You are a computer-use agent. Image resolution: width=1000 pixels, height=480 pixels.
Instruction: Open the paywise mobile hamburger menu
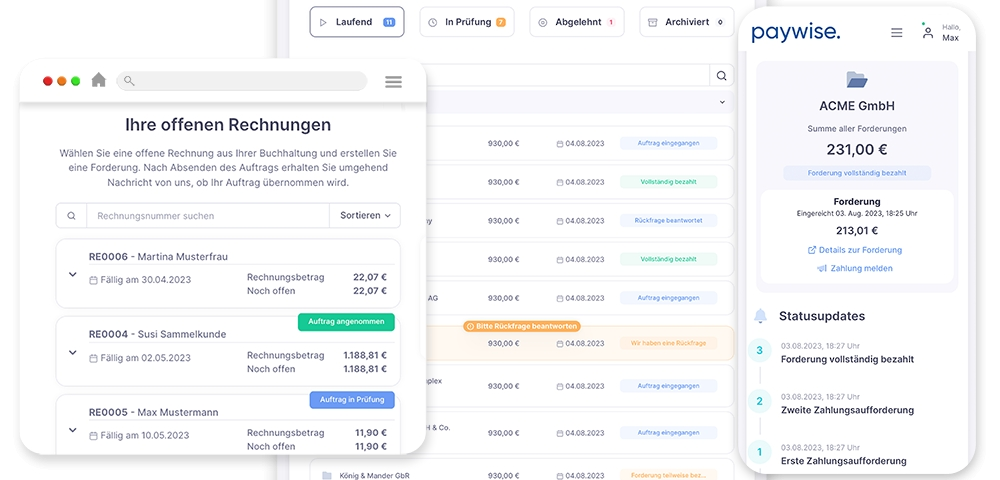pos(897,33)
